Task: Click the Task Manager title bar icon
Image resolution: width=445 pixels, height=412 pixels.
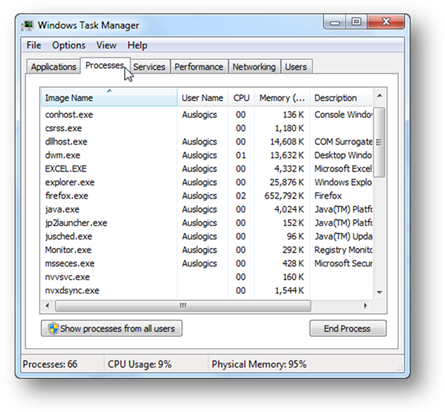Action: point(27,26)
